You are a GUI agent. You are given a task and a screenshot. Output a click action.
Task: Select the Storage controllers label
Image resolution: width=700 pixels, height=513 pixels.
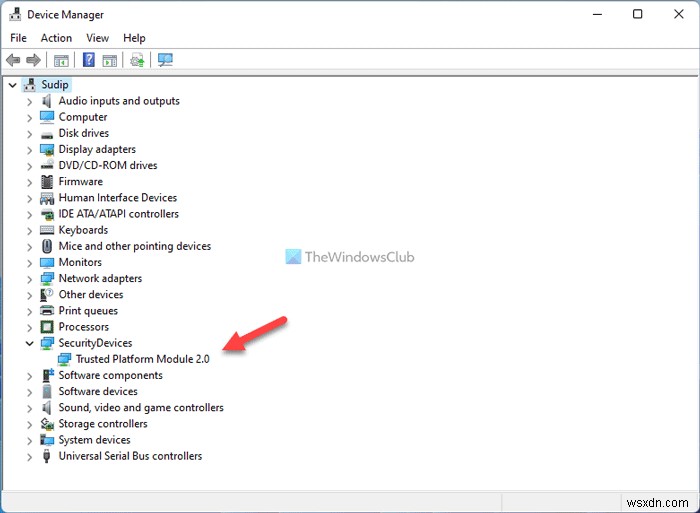coord(103,423)
